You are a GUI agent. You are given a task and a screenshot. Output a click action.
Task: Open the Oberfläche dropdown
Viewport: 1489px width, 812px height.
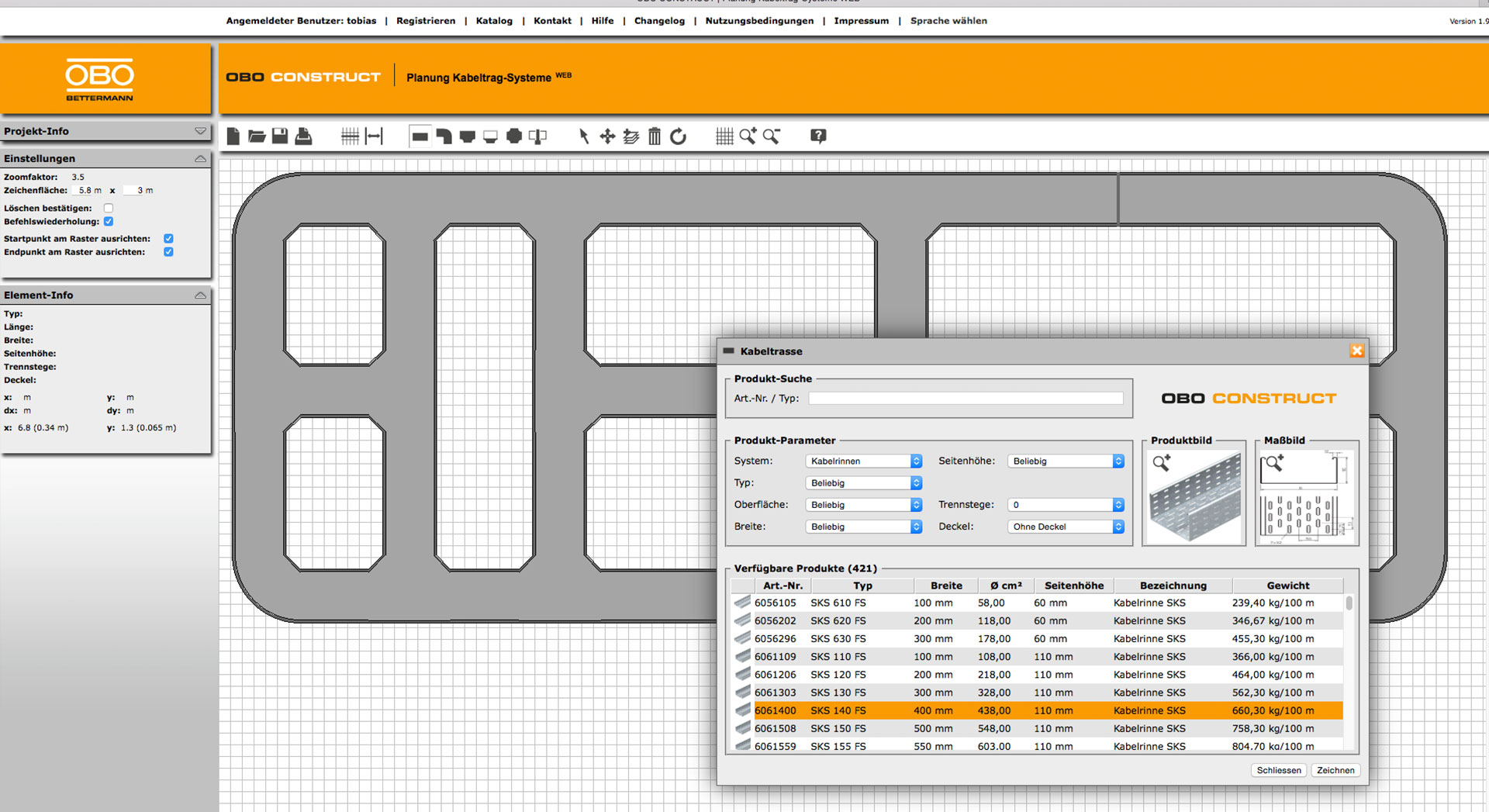[x=863, y=504]
